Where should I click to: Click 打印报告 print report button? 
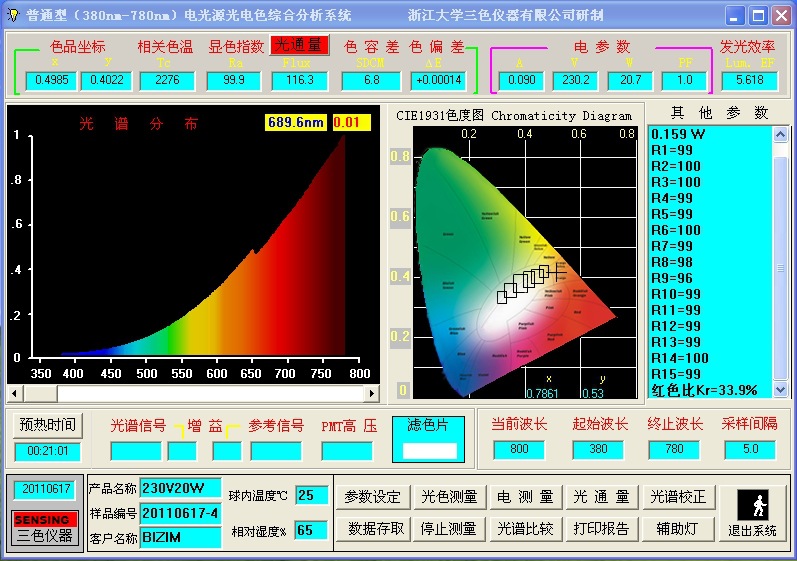[x=602, y=529]
